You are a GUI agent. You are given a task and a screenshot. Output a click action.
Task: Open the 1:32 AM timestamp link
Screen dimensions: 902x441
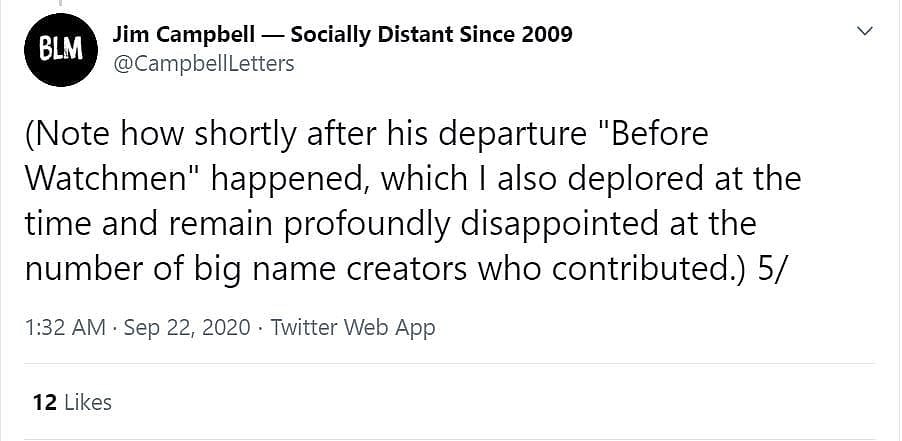click(64, 328)
